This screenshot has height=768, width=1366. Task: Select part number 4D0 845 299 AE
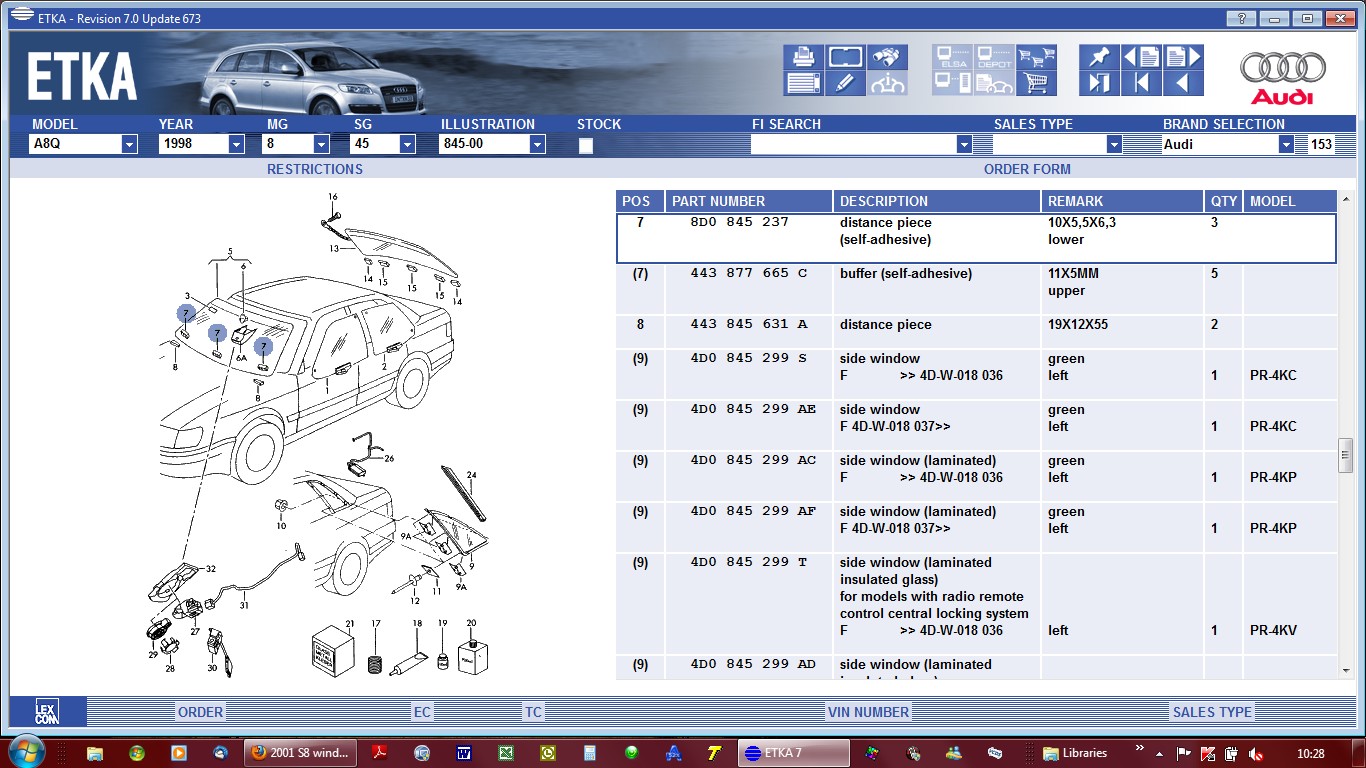tap(753, 410)
